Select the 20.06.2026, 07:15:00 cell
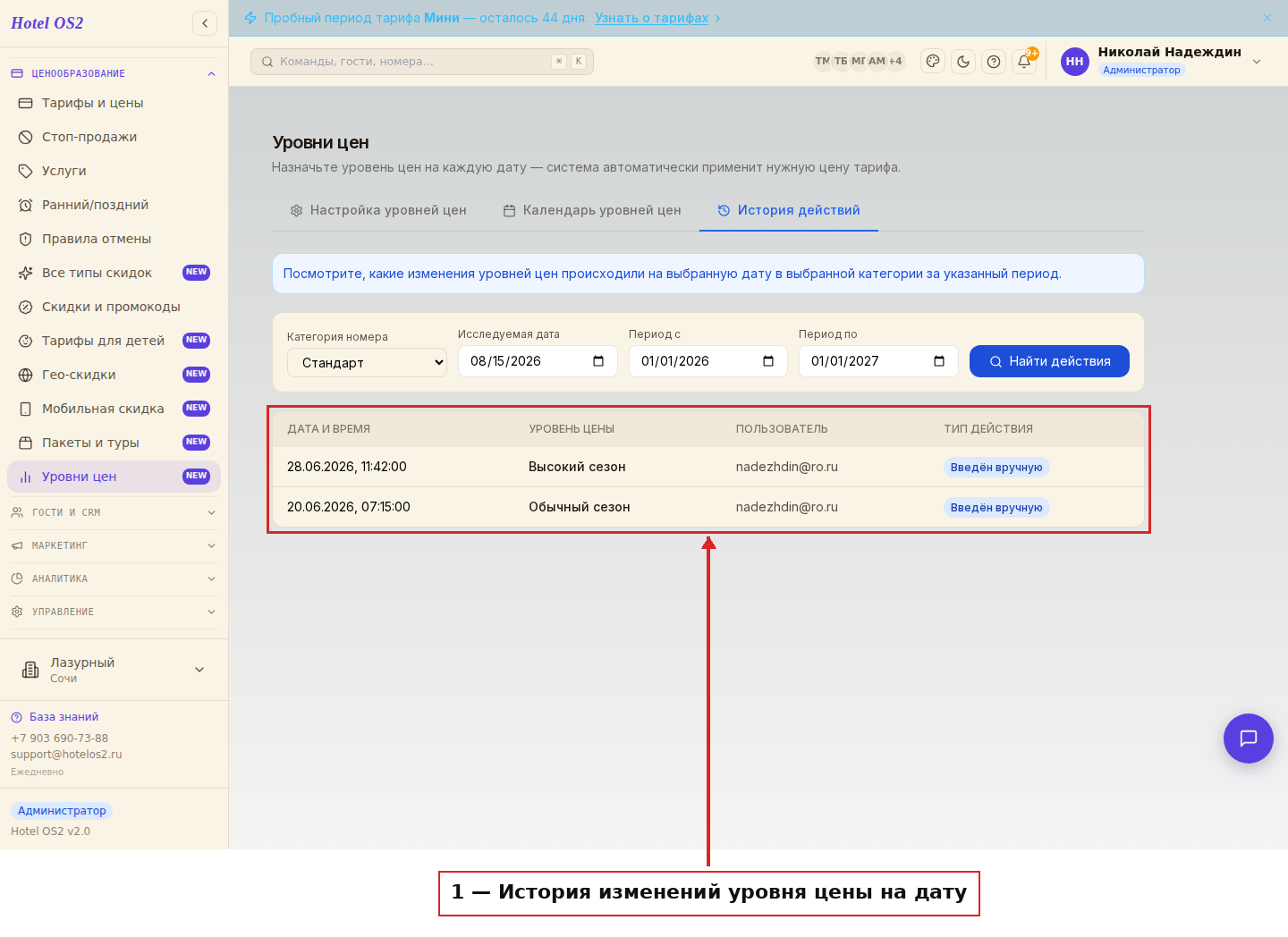The height and width of the screenshot is (937, 1288). 349,507
